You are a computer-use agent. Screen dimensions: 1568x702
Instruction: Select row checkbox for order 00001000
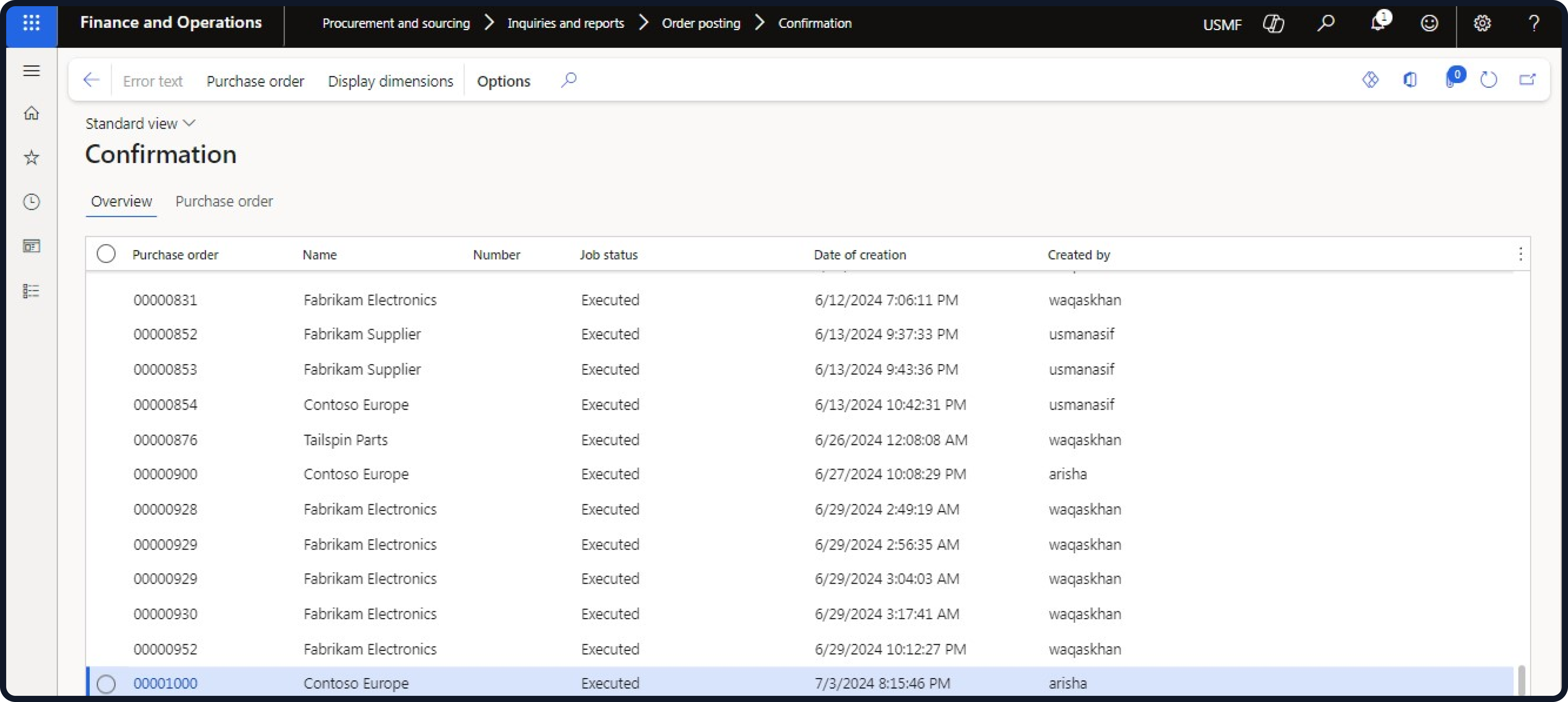coord(106,684)
